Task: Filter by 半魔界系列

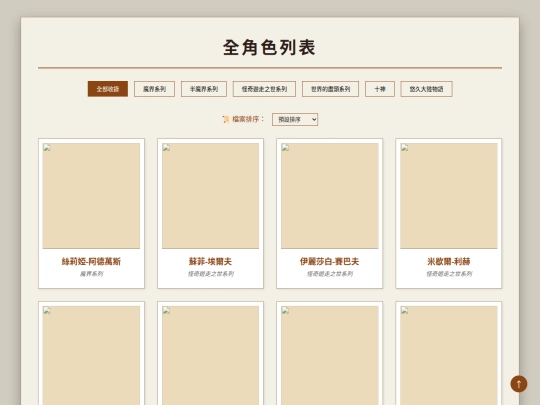Action: (204, 89)
